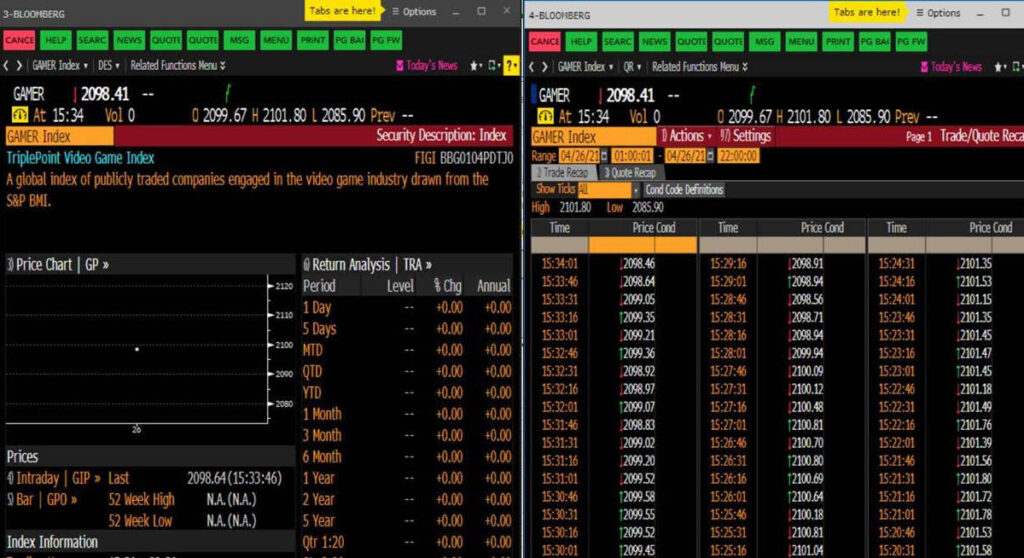
Task: Click MSG key in 3-BLOOMBERG window
Action: pyautogui.click(x=239, y=41)
